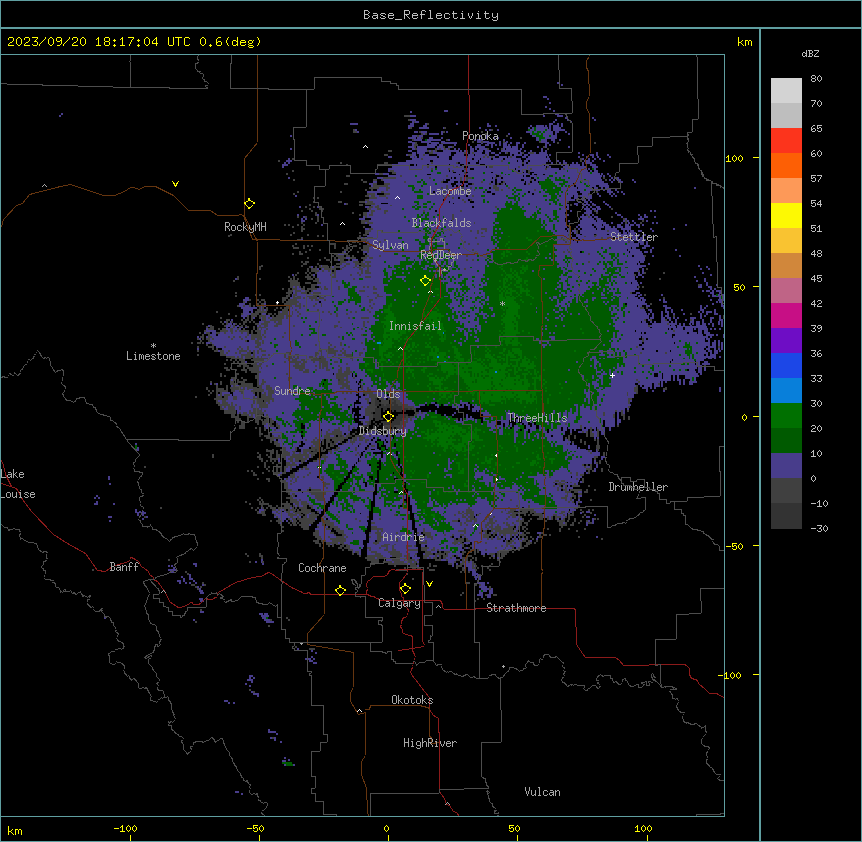Pick the lightest gray 70-80 dBZ swatch
Image resolution: width=862 pixels, height=842 pixels.
point(786,91)
